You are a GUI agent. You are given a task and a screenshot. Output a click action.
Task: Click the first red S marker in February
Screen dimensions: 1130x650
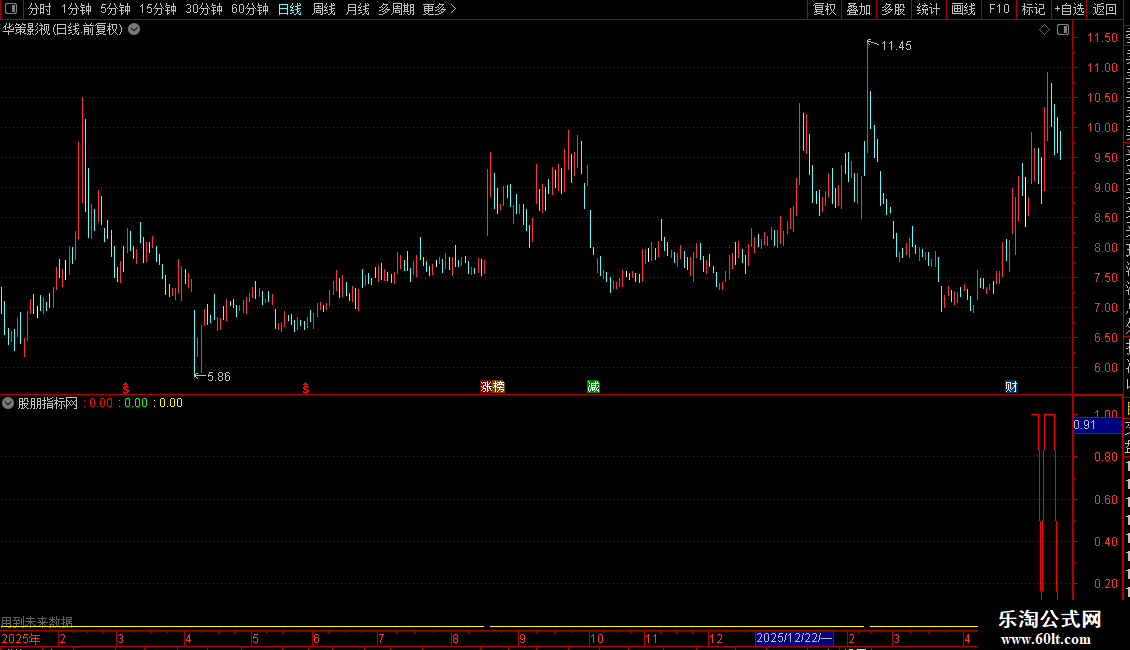126,388
